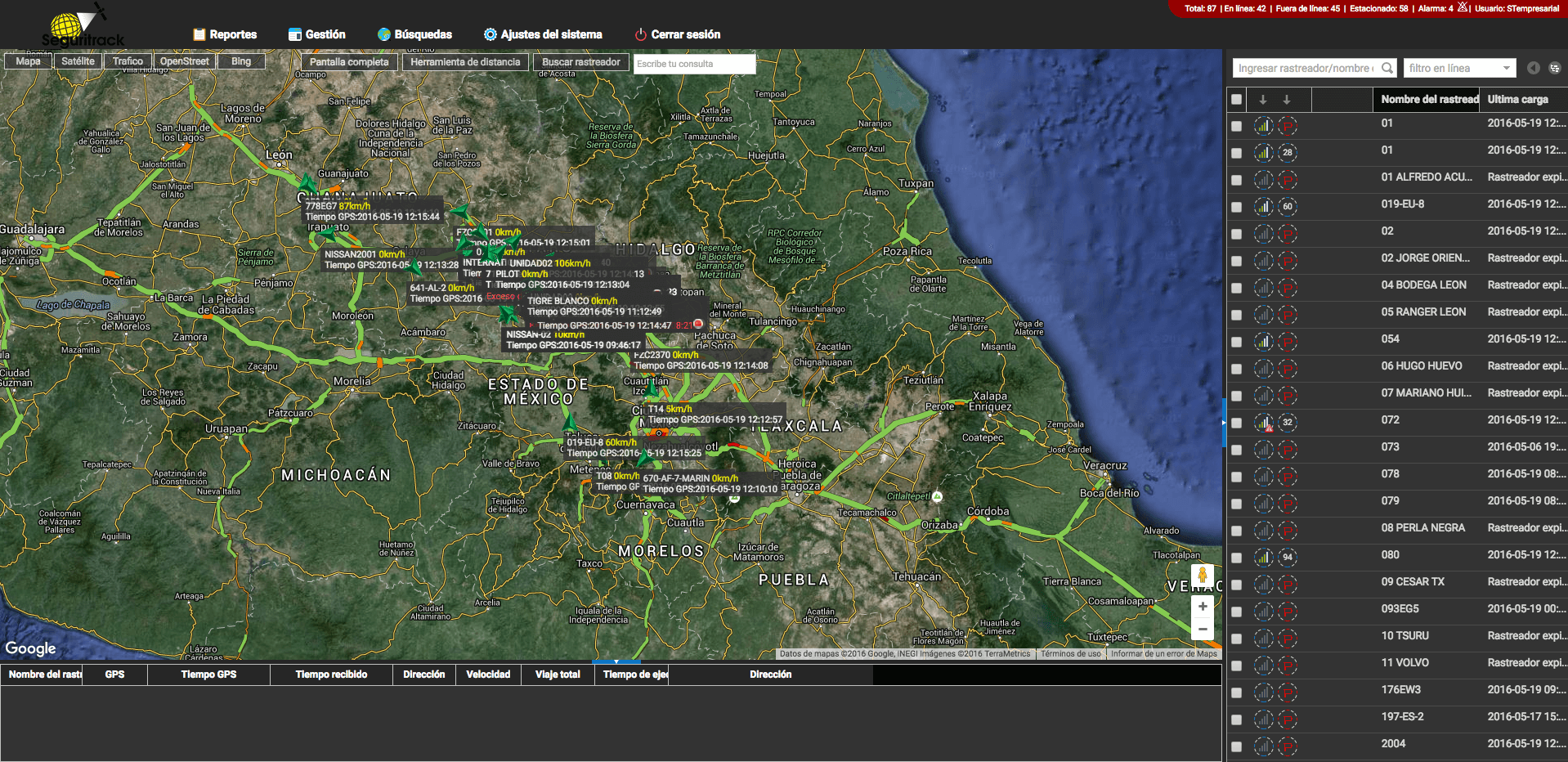Screen dimensions: 1568x762
Task: Switch map source to Bing
Action: tap(241, 61)
